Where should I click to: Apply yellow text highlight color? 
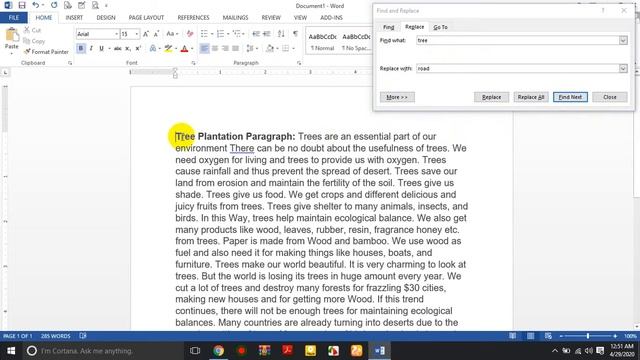[168, 49]
